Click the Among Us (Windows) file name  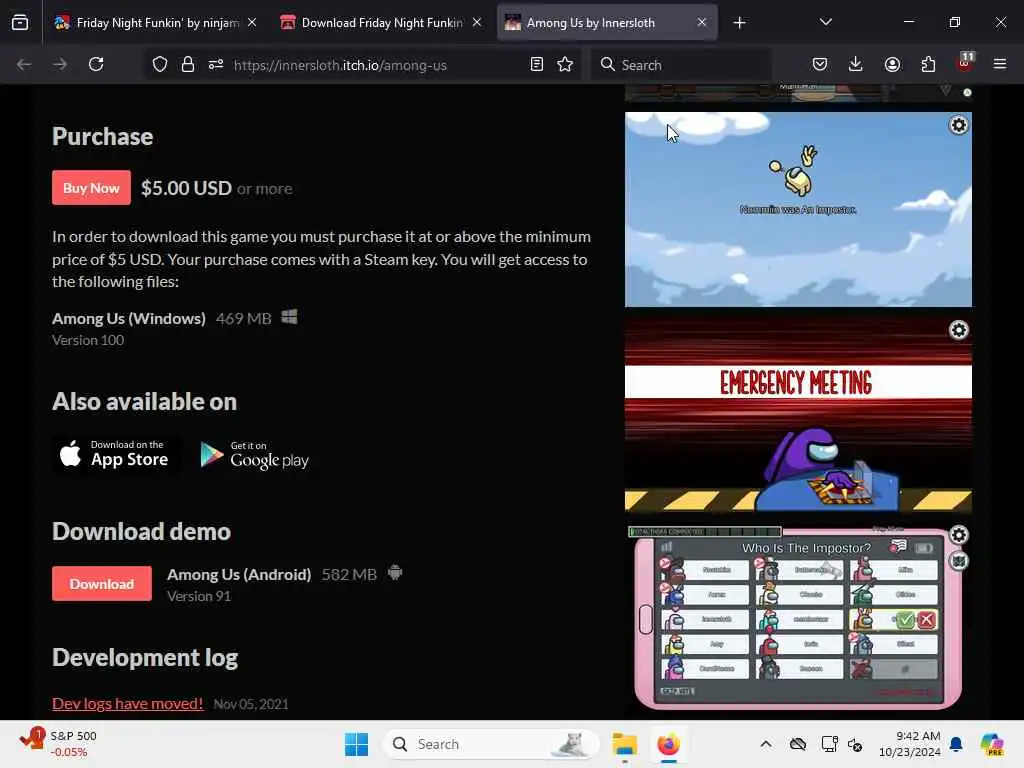[x=129, y=319]
